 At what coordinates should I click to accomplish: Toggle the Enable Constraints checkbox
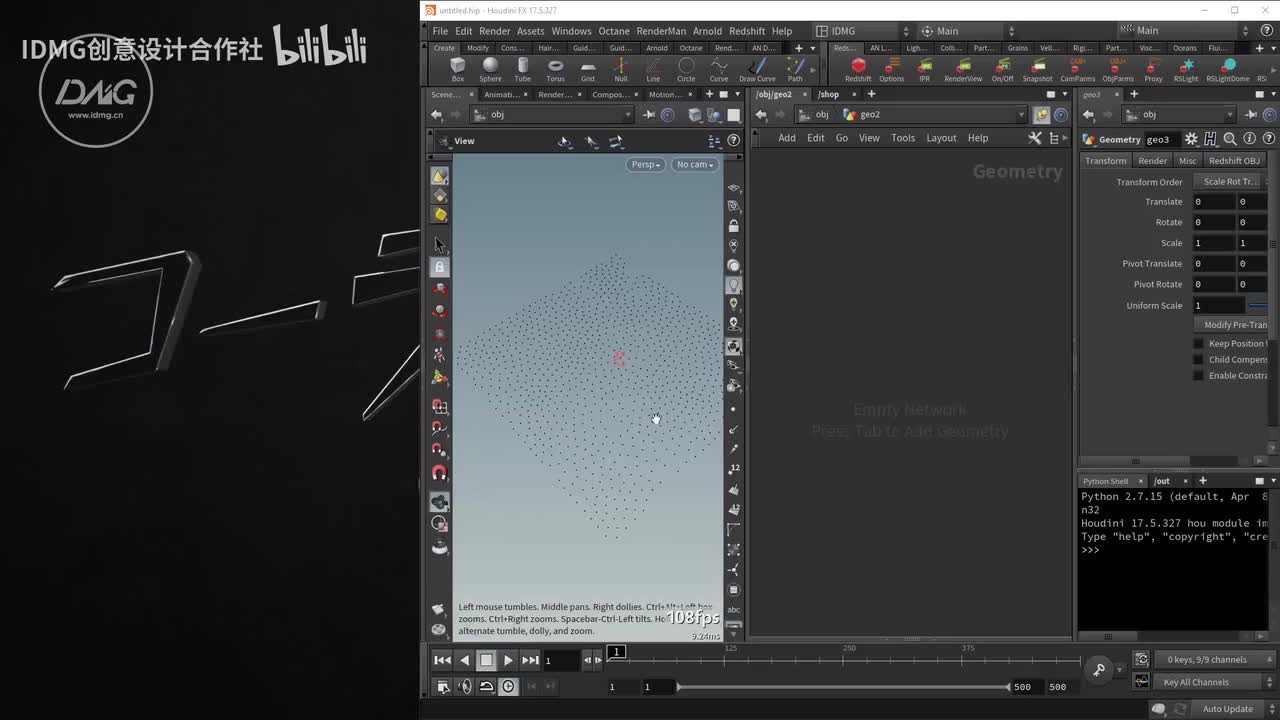pos(1198,376)
